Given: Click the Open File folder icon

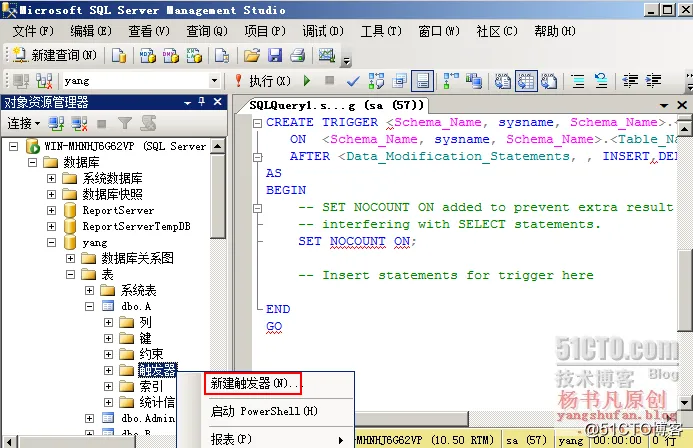Looking at the screenshot, I should (251, 56).
